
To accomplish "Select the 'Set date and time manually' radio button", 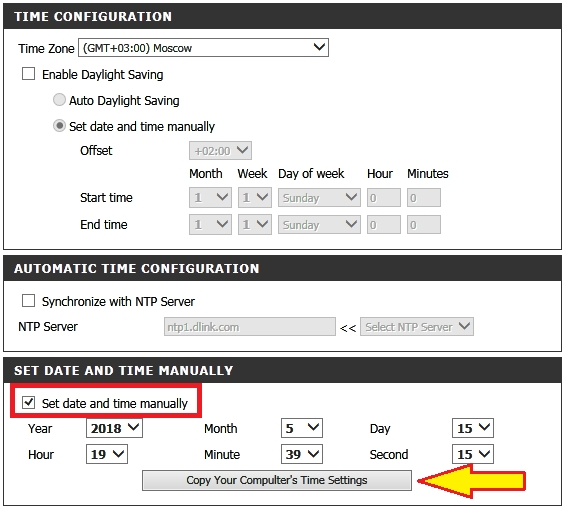I will pos(59,126).
